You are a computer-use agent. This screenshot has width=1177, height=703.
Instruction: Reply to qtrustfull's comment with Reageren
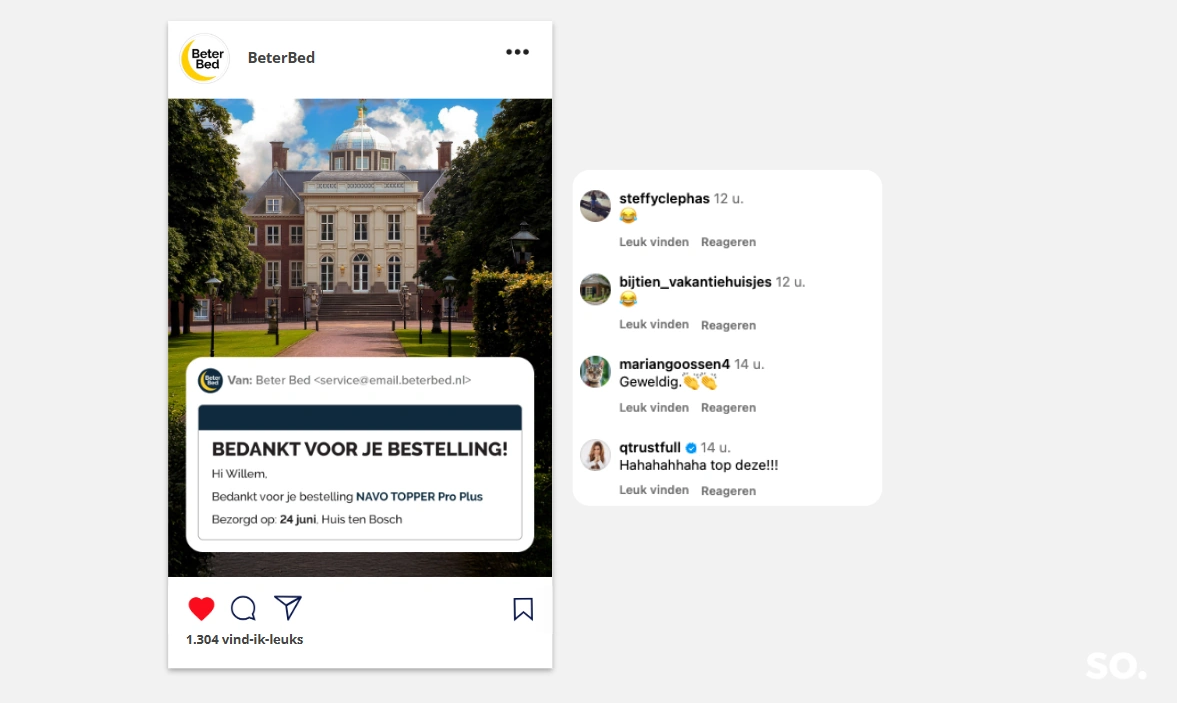[x=728, y=491]
